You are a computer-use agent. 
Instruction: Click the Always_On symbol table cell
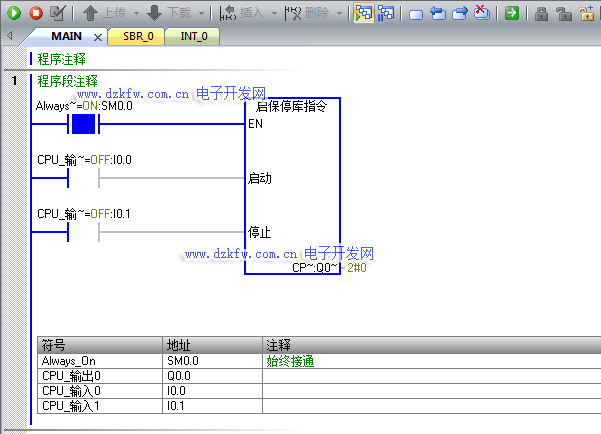click(99, 361)
